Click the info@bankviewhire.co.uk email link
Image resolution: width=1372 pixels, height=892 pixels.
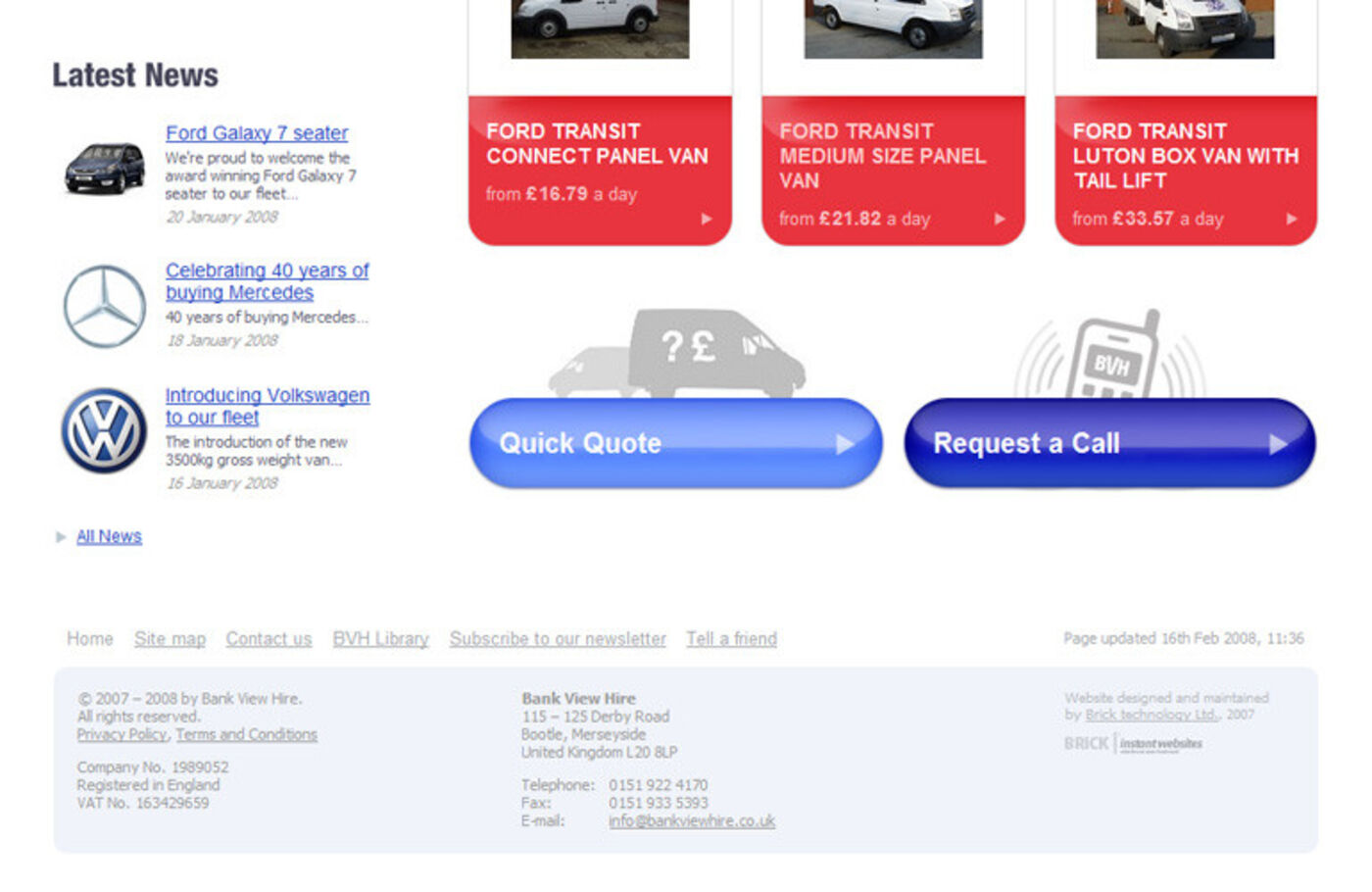coord(691,821)
